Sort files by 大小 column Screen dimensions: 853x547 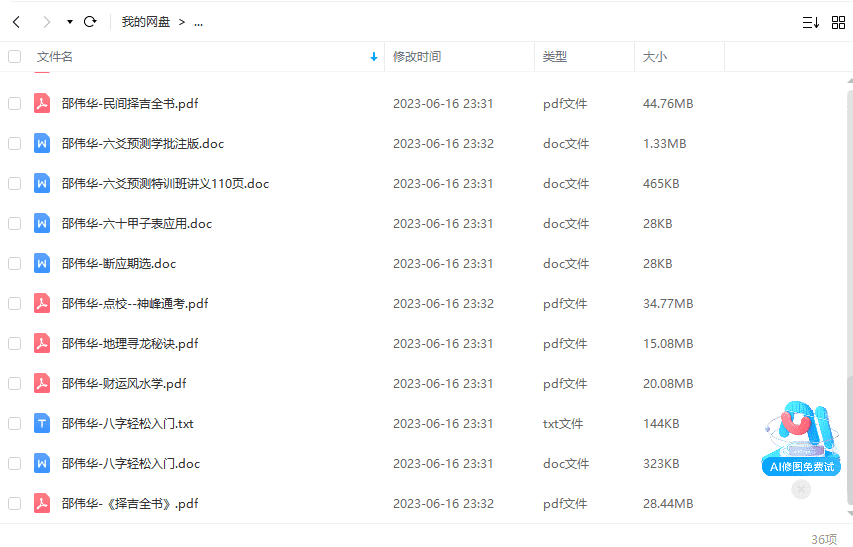[655, 57]
